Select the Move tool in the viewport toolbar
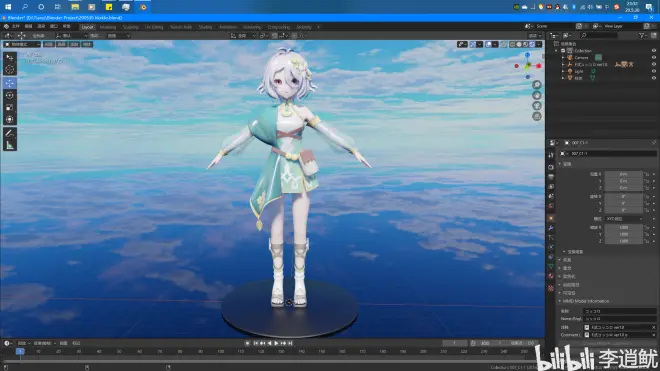Screen dimensions: 660x371 (10, 83)
